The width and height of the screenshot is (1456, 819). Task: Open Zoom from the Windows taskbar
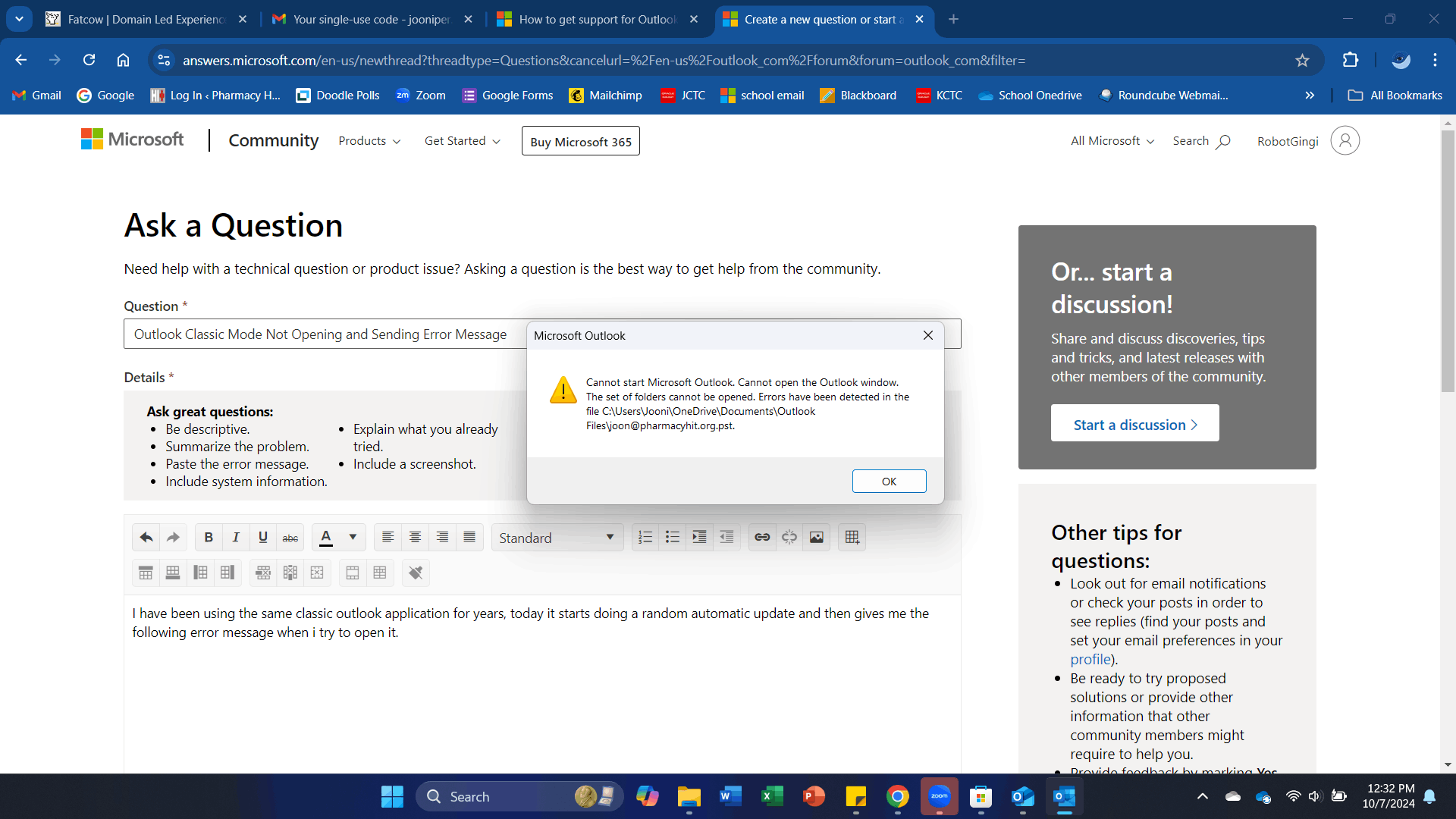click(x=939, y=796)
